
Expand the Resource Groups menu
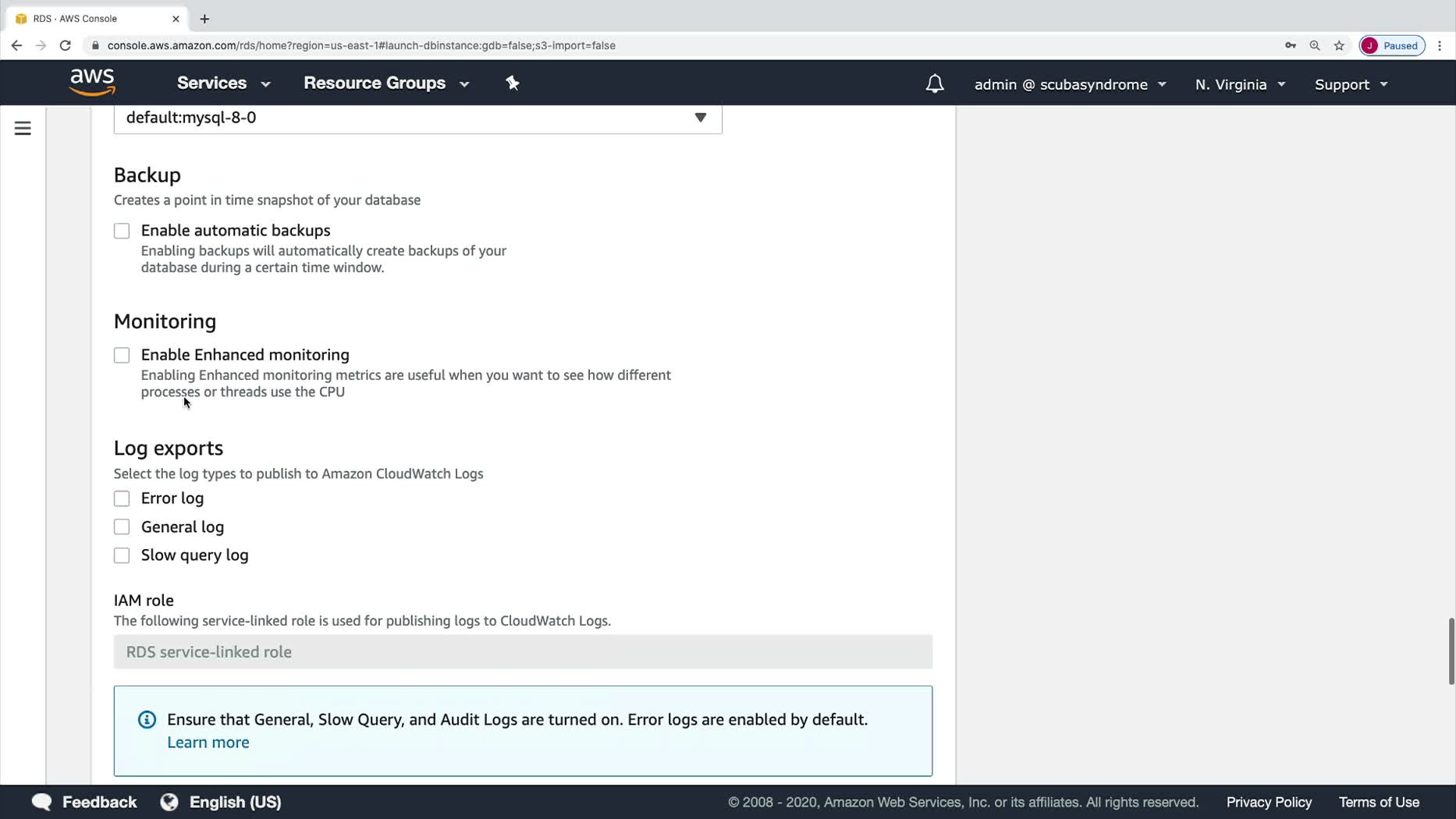(386, 83)
